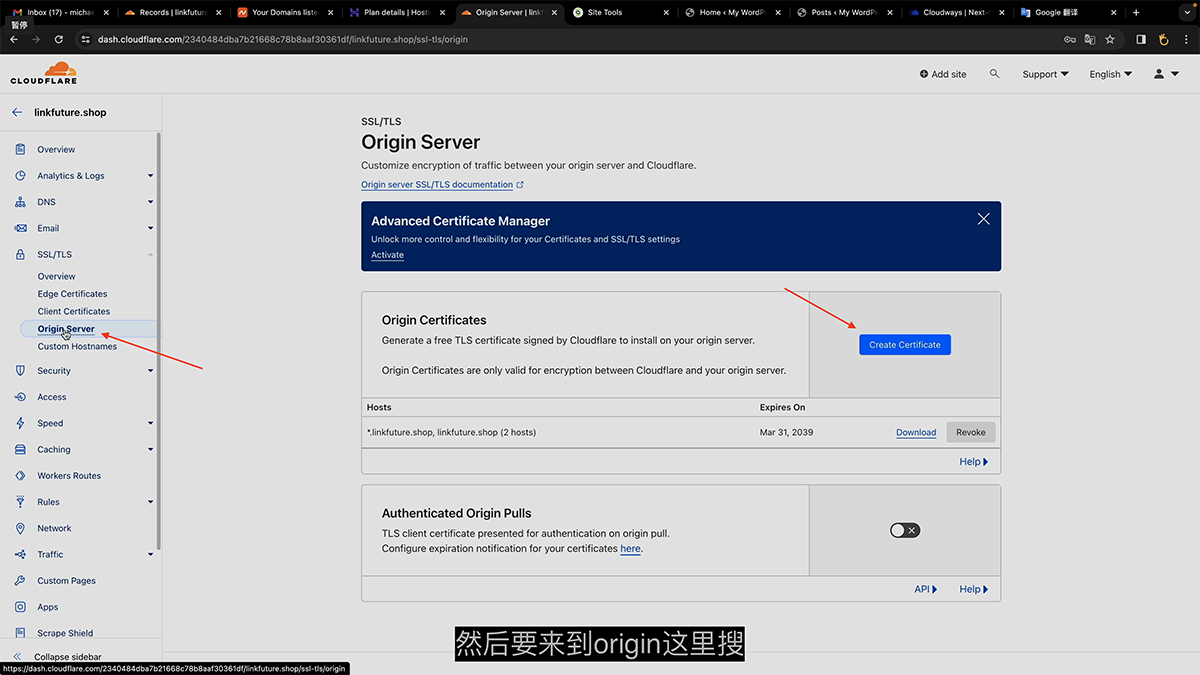Open a new browser tab
The width and height of the screenshot is (1200, 675).
pyautogui.click(x=1136, y=13)
